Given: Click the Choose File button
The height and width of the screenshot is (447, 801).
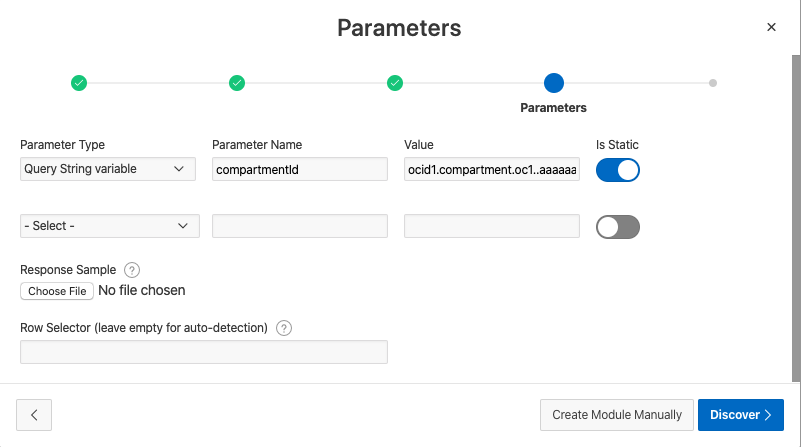Looking at the screenshot, I should coord(57,291).
